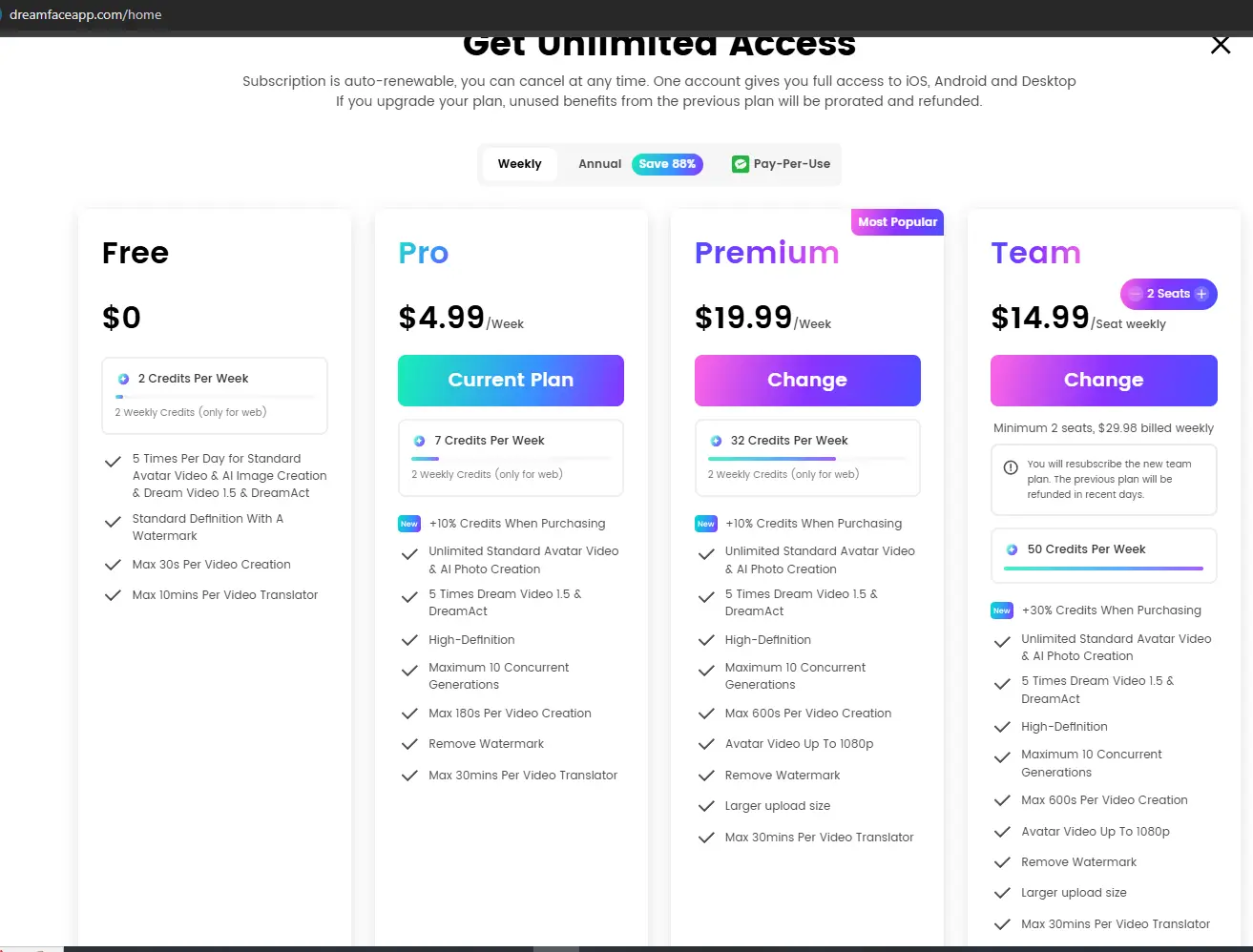Viewport: 1253px width, 952px height.
Task: Switch to the Annual billing tab
Action: [599, 164]
